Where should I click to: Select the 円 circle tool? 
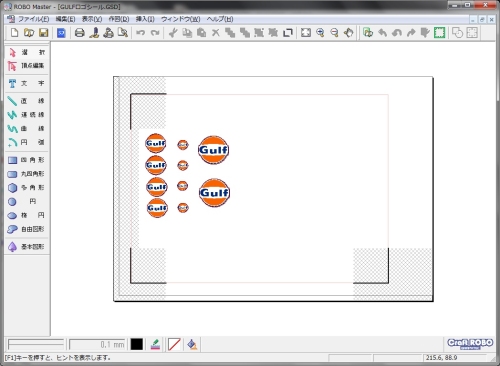point(27,201)
